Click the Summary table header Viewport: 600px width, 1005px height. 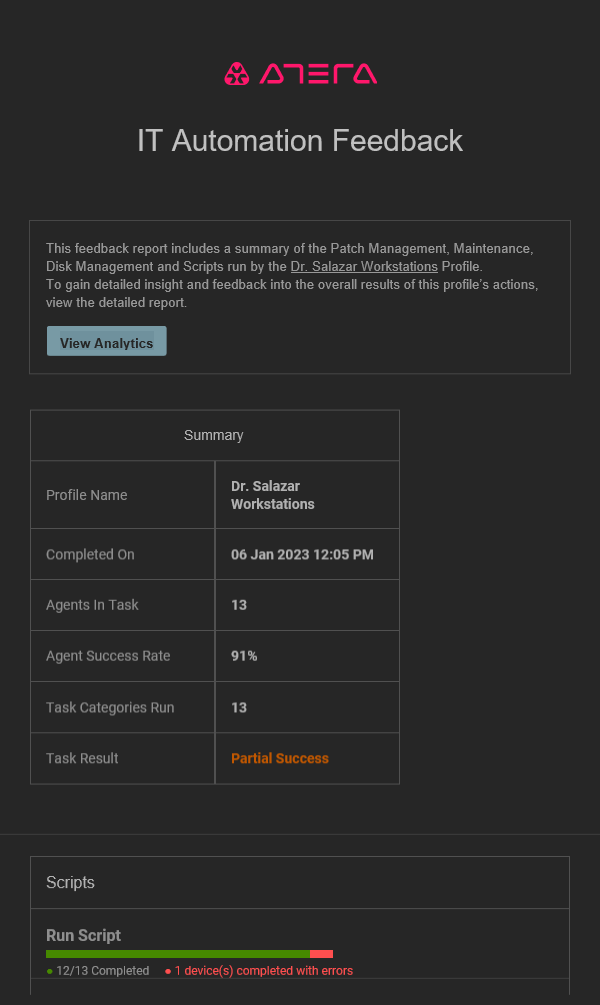[x=213, y=434]
